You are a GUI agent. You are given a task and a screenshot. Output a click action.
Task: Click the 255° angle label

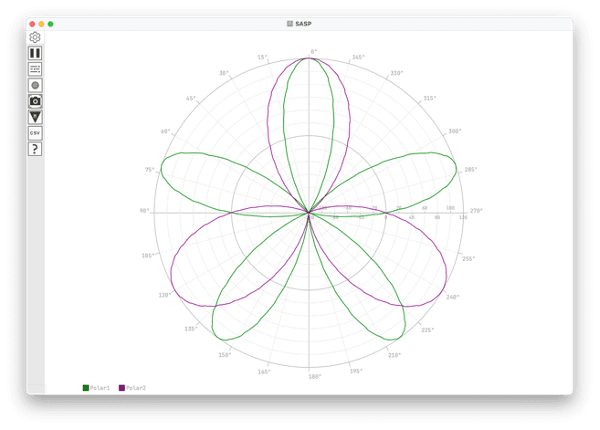click(468, 259)
